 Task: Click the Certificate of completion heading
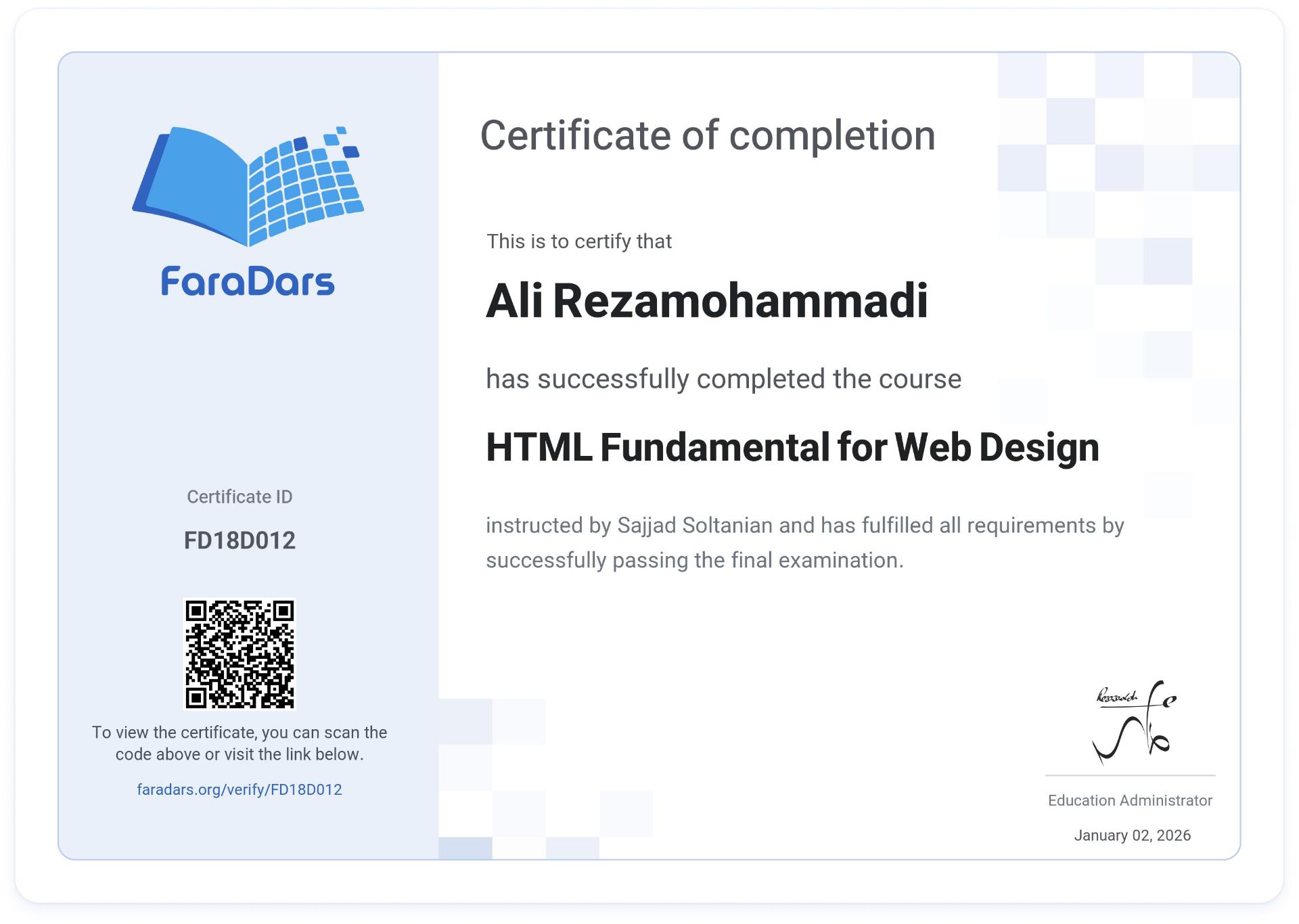click(x=707, y=135)
